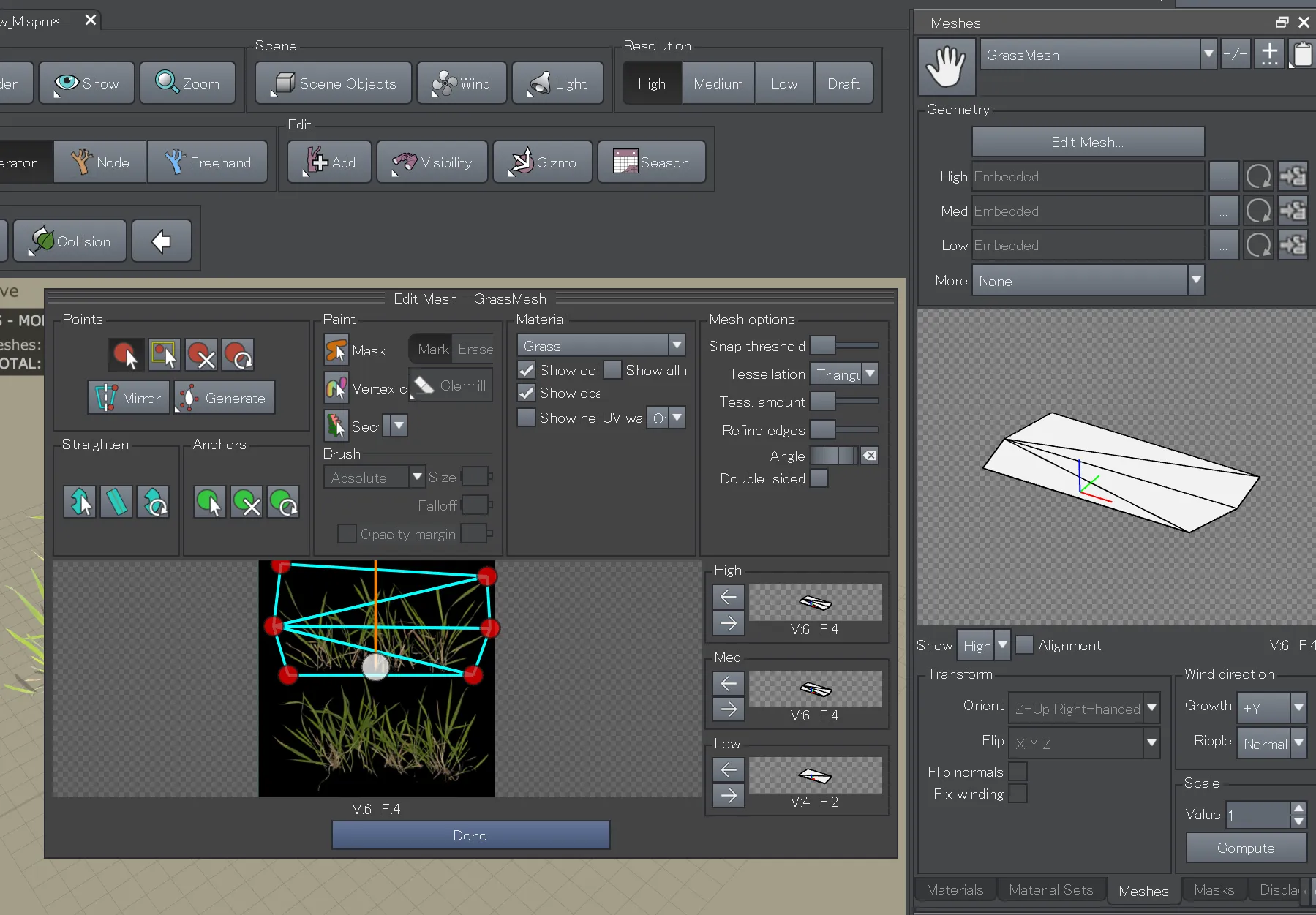1316x915 pixels.
Task: Select the Gizmo tool in Edit toolbar
Action: click(543, 162)
